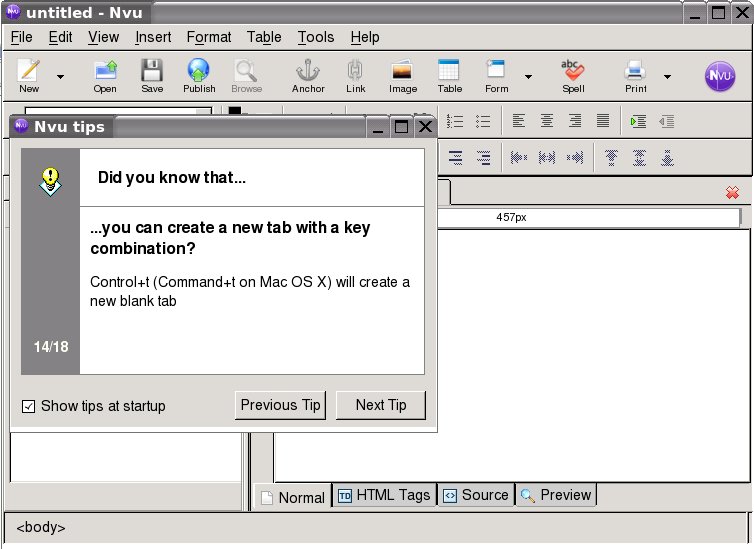
Task: Click the Open file toolbar icon
Action: tap(105, 76)
